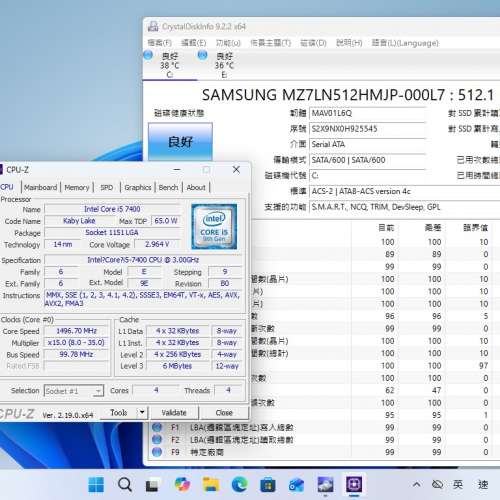Image resolution: width=500 pixels, height=500 pixels.
Task: Launch Copilot from the taskbar
Action: point(182,484)
